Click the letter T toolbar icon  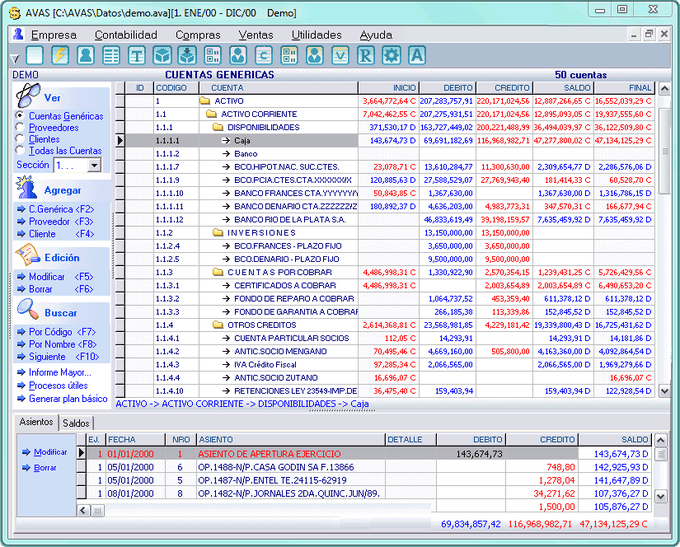[x=137, y=55]
